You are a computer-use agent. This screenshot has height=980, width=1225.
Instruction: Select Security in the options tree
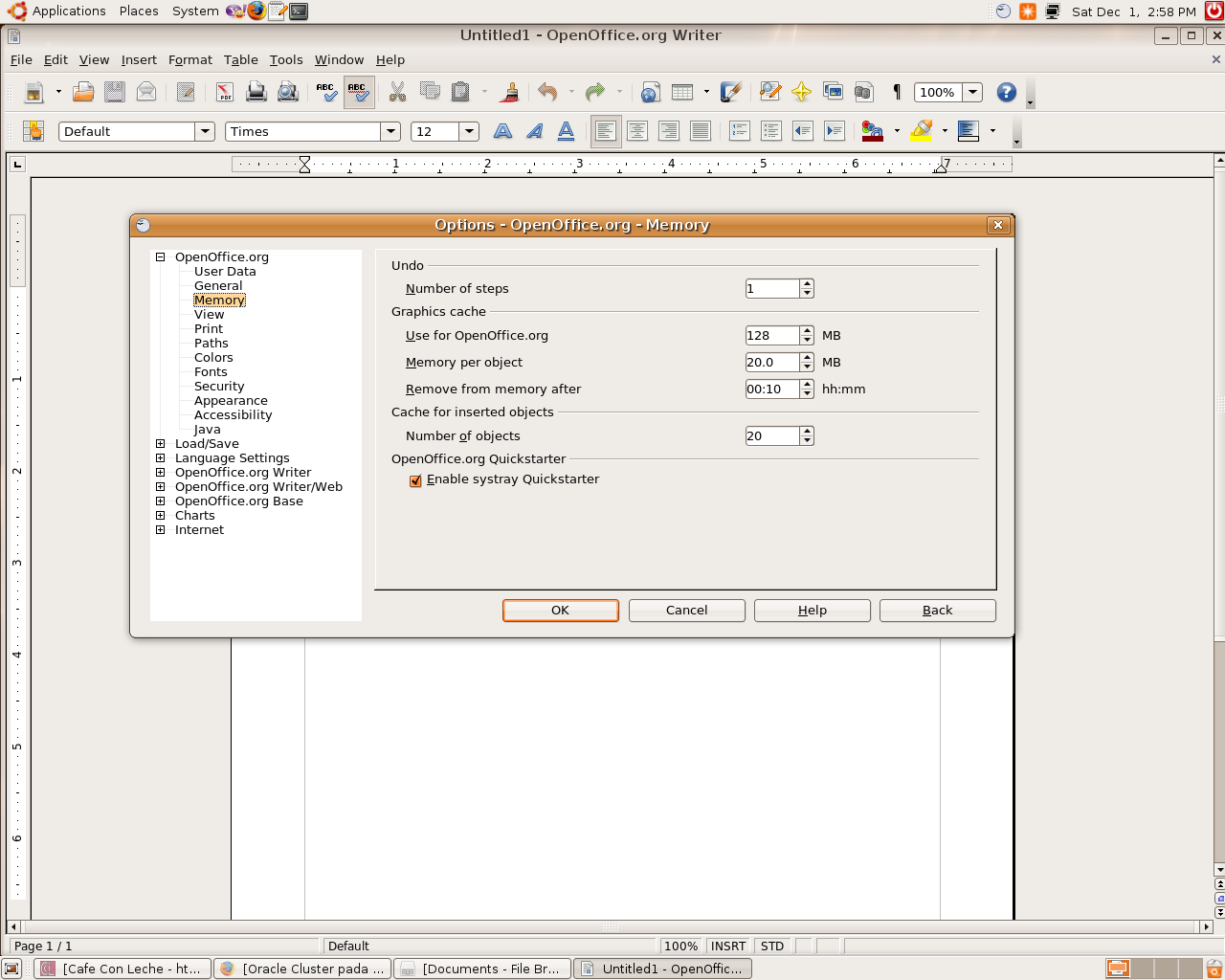219,386
